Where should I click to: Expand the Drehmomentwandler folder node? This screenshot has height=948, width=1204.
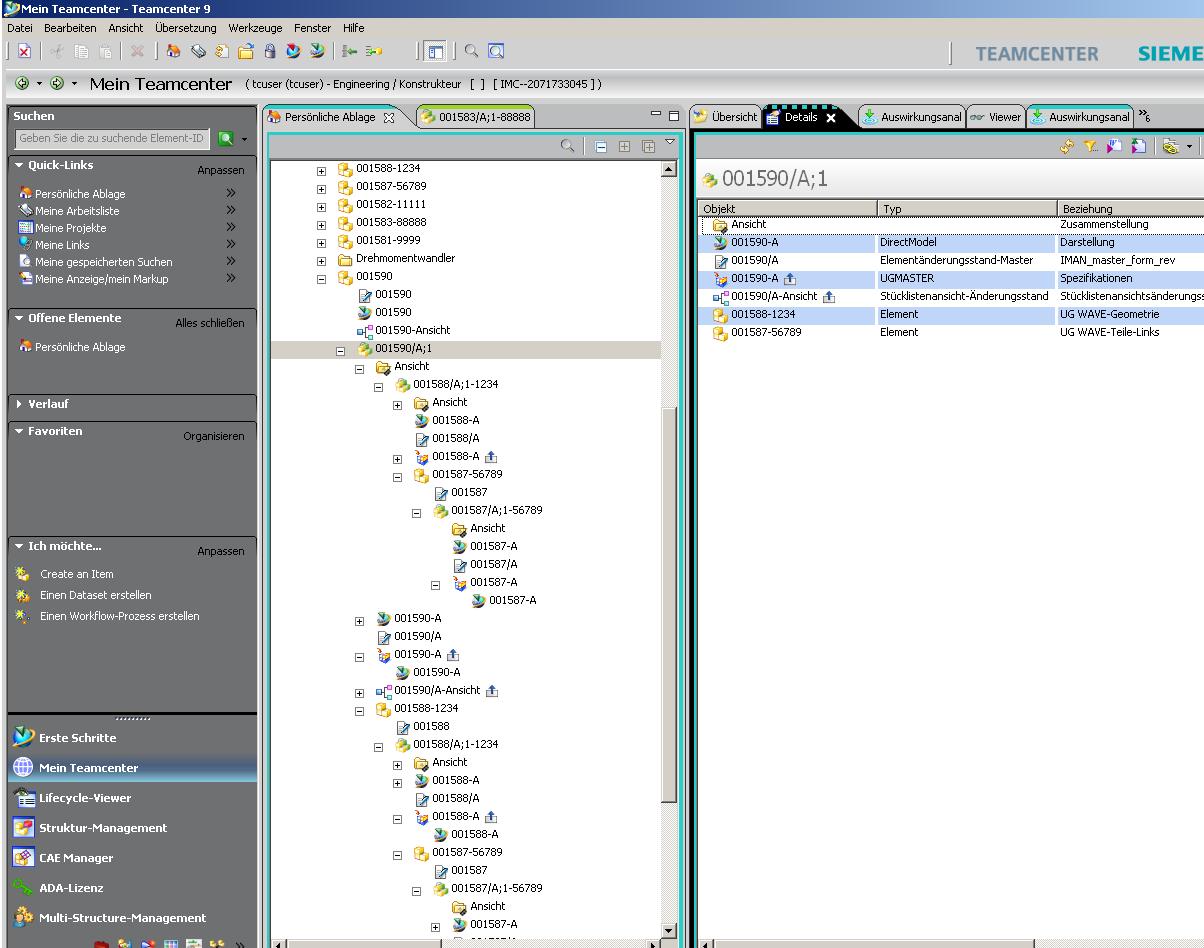pos(321,261)
